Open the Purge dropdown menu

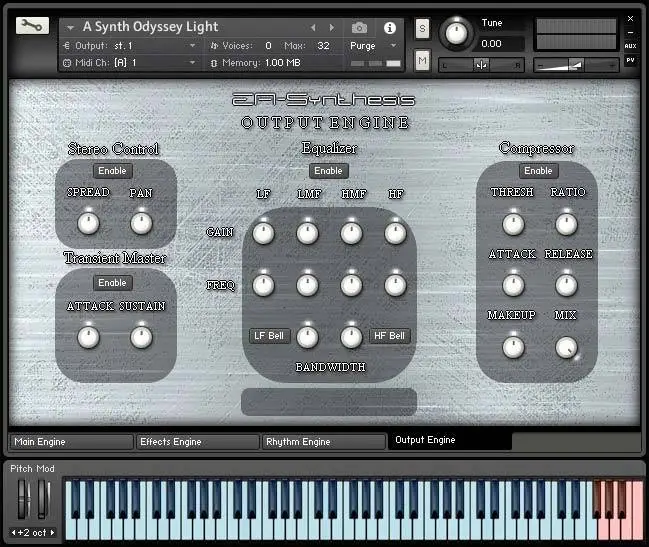373,46
